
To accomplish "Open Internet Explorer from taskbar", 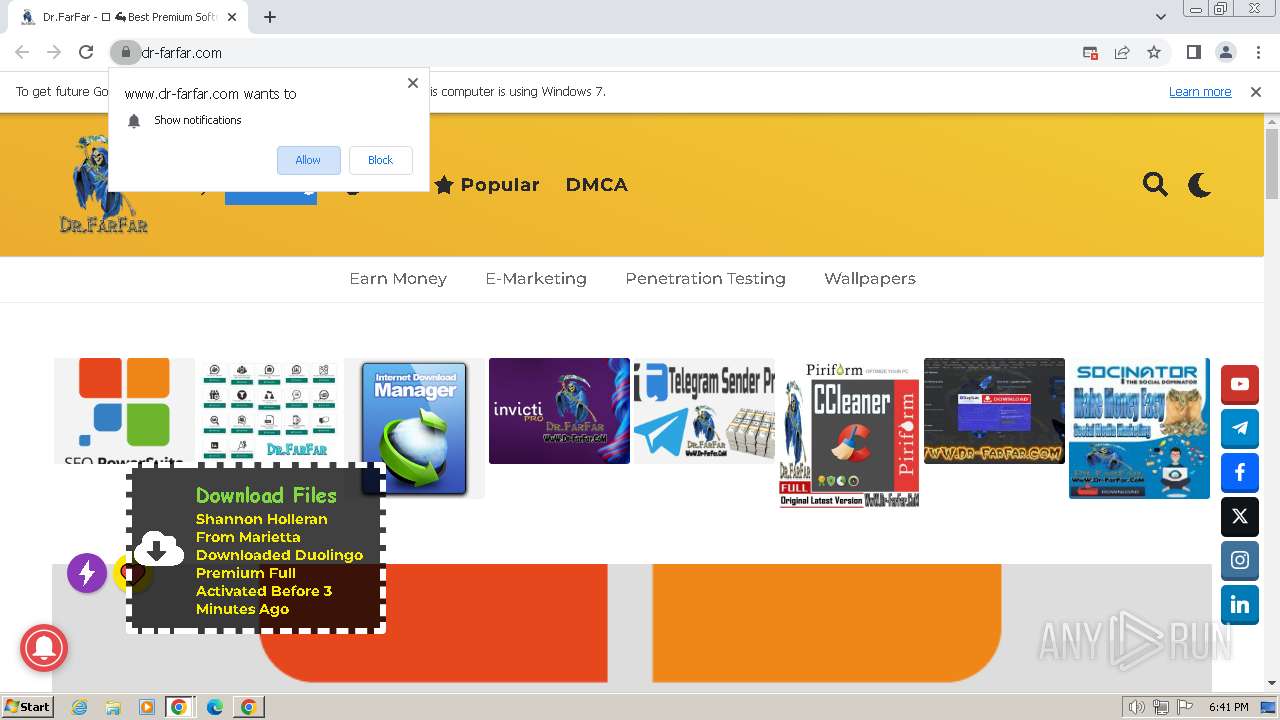I will (79, 707).
